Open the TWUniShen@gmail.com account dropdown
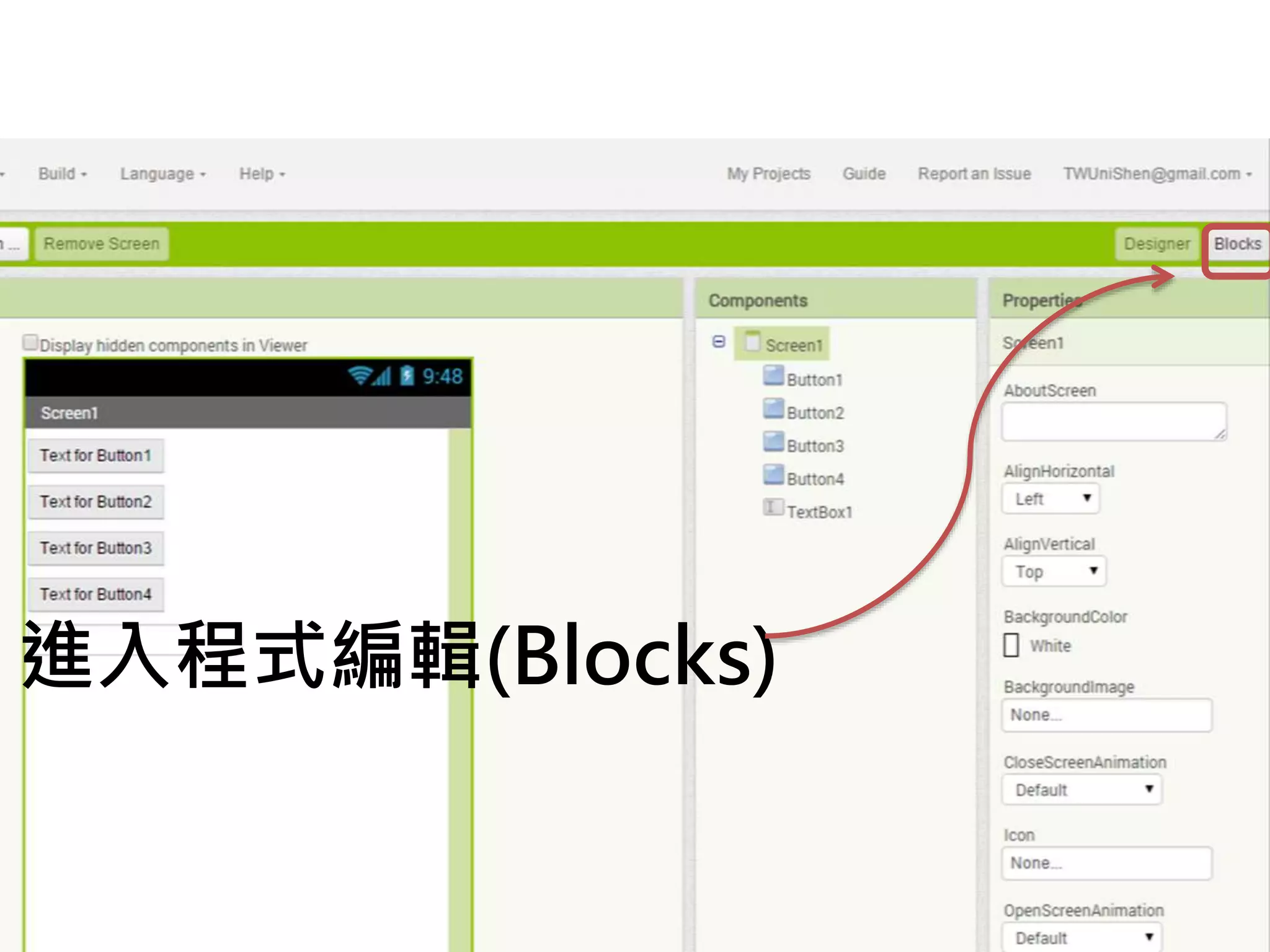Image resolution: width=1270 pixels, height=952 pixels. point(1158,174)
